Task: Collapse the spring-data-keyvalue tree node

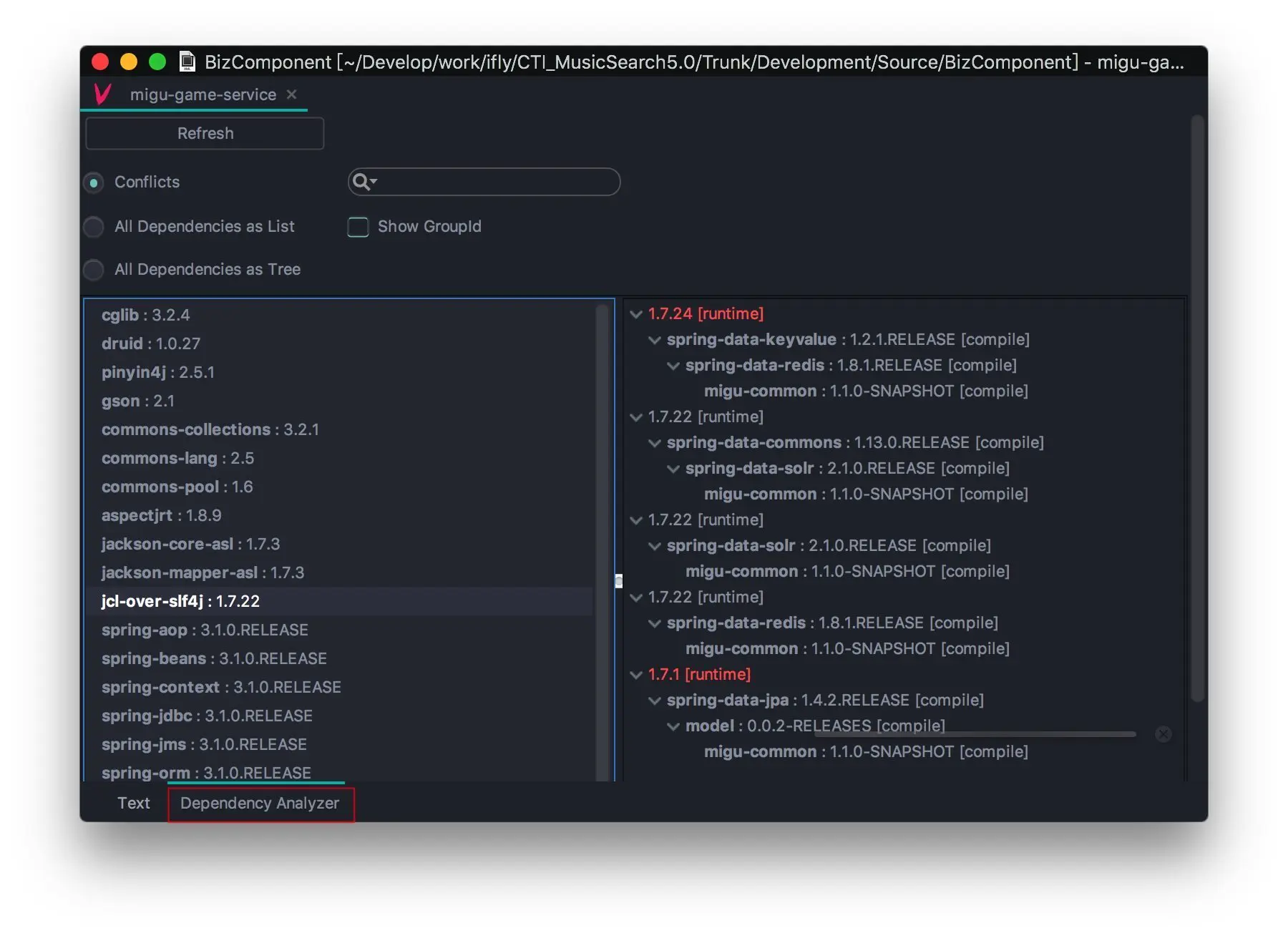Action: point(654,340)
